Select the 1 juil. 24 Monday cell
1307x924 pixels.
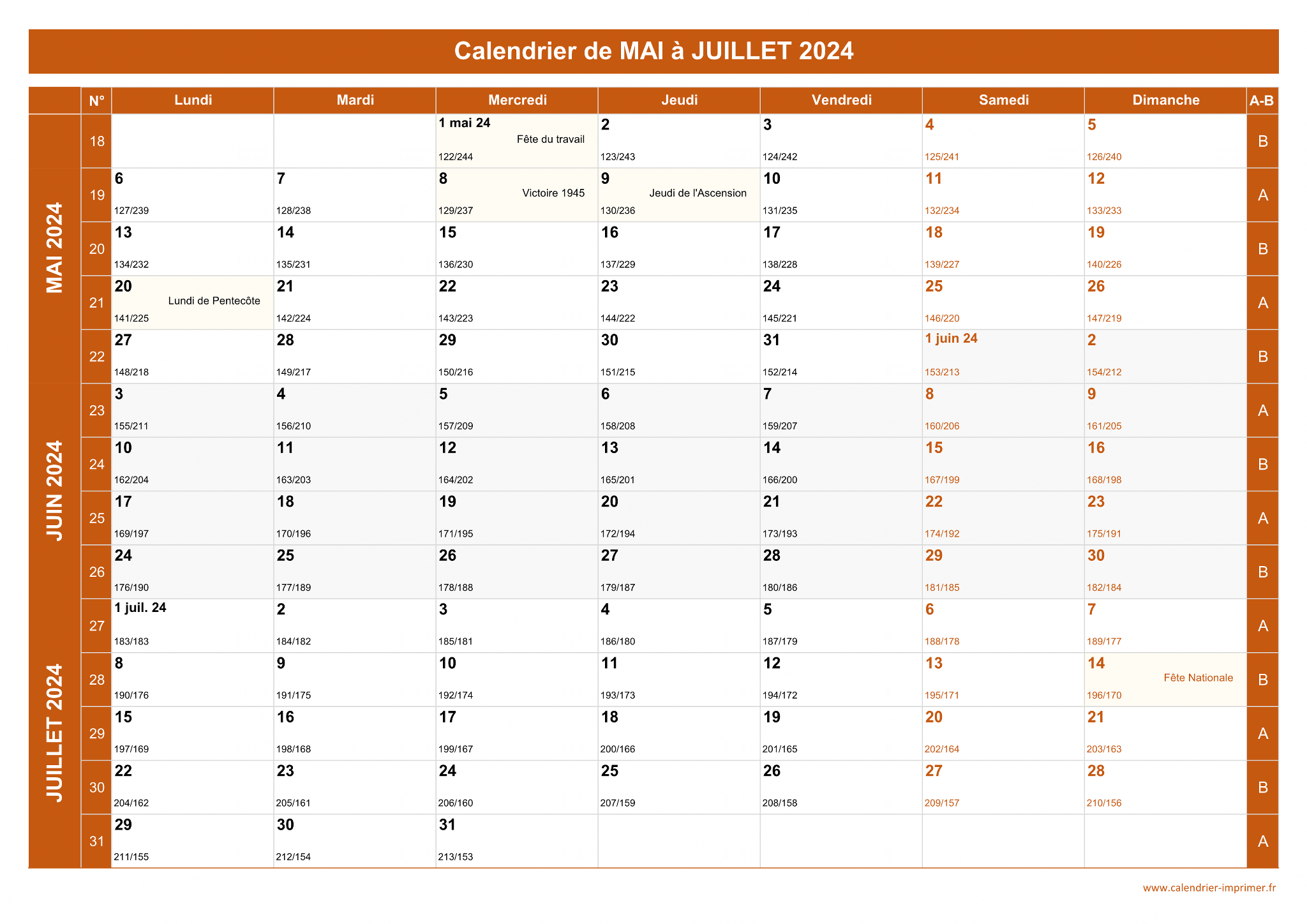193,626
